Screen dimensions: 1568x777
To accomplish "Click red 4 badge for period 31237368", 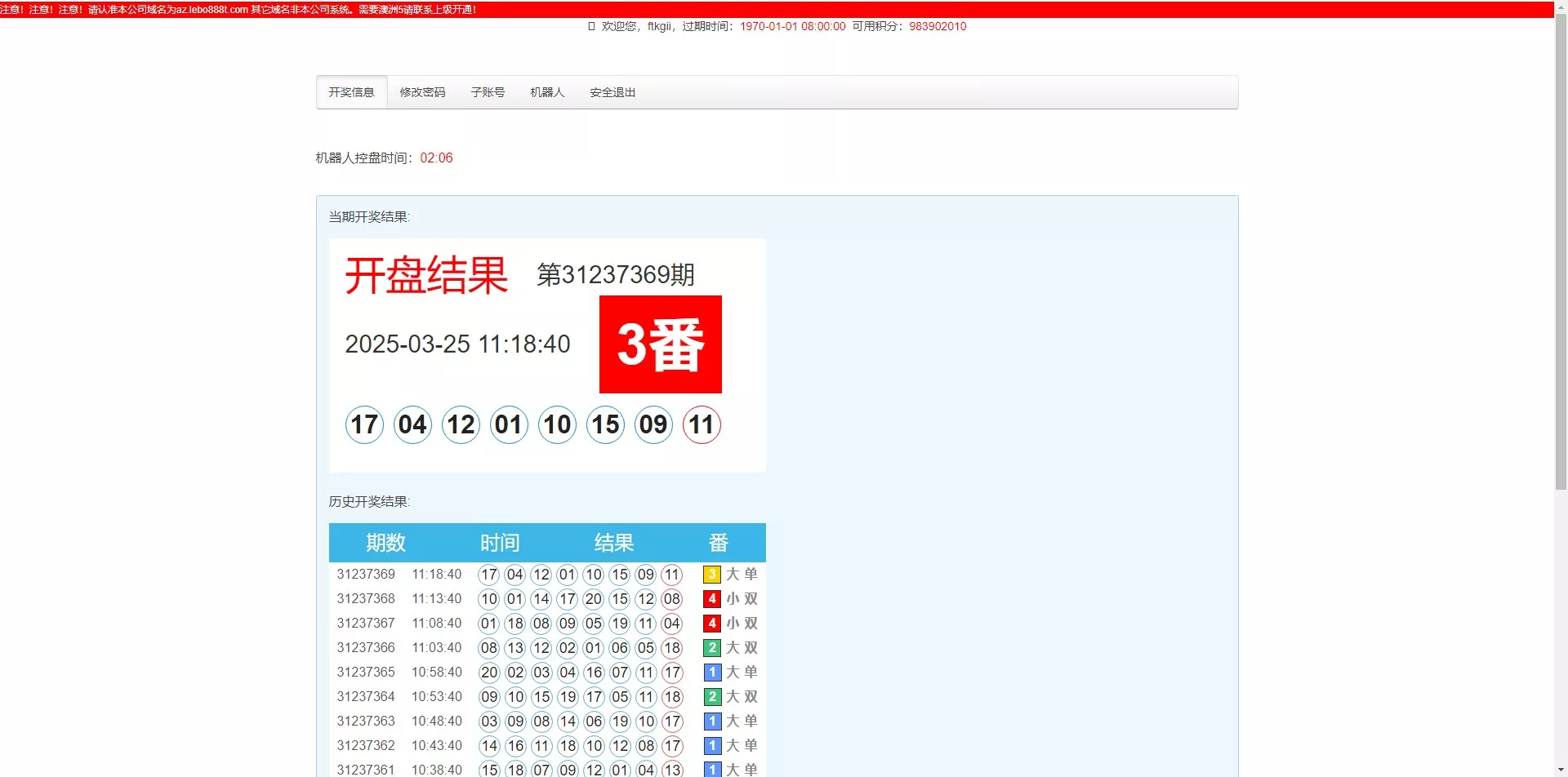I will (711, 598).
